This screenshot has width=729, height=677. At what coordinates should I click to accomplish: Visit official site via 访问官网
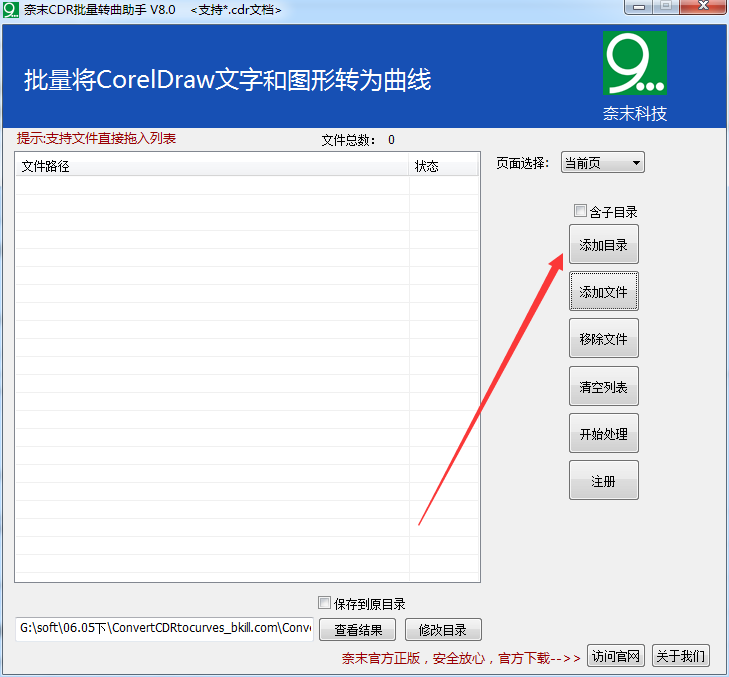click(x=616, y=656)
